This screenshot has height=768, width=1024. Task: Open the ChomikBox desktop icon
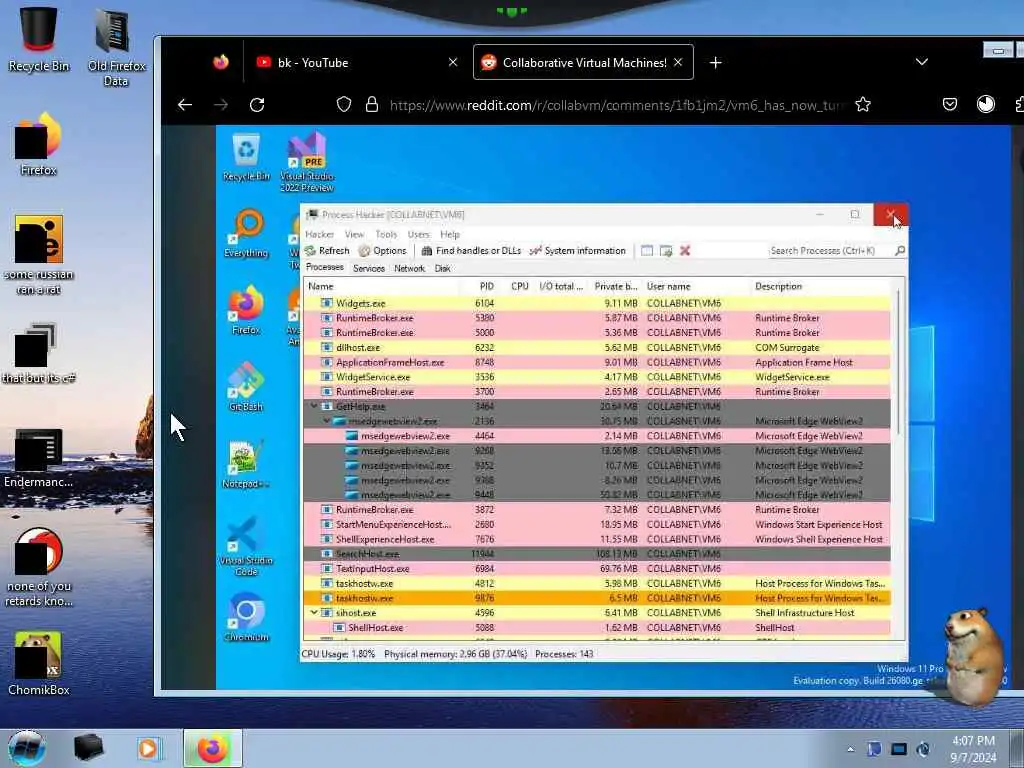pyautogui.click(x=39, y=663)
